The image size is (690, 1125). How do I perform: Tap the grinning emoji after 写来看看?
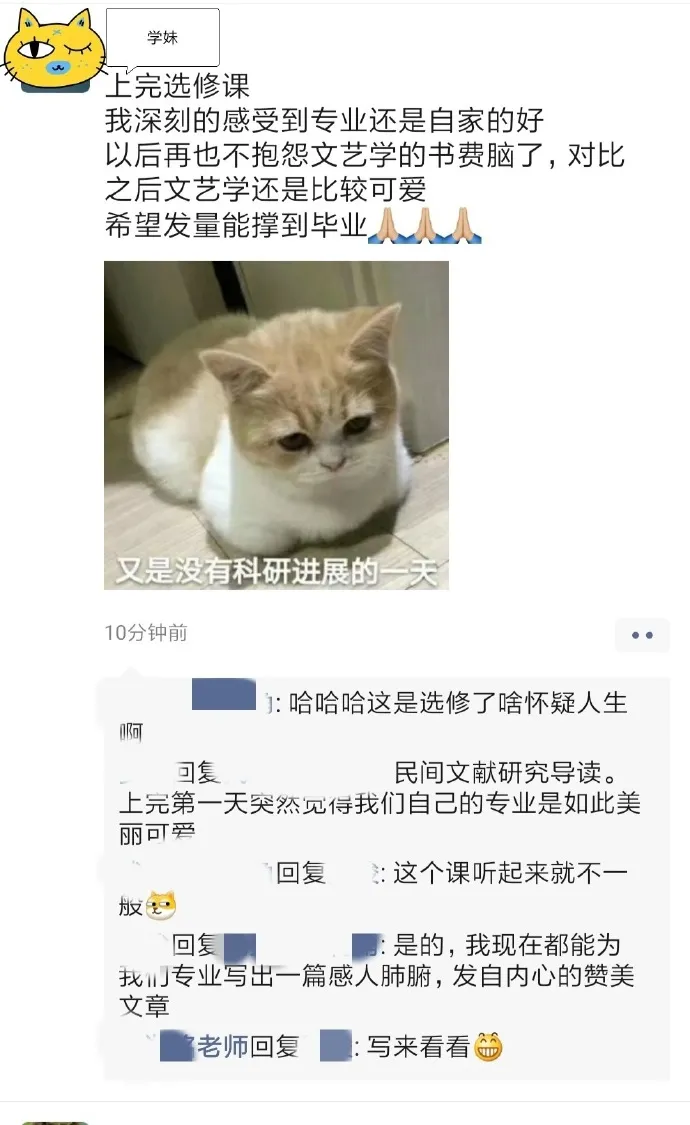pyautogui.click(x=488, y=1046)
